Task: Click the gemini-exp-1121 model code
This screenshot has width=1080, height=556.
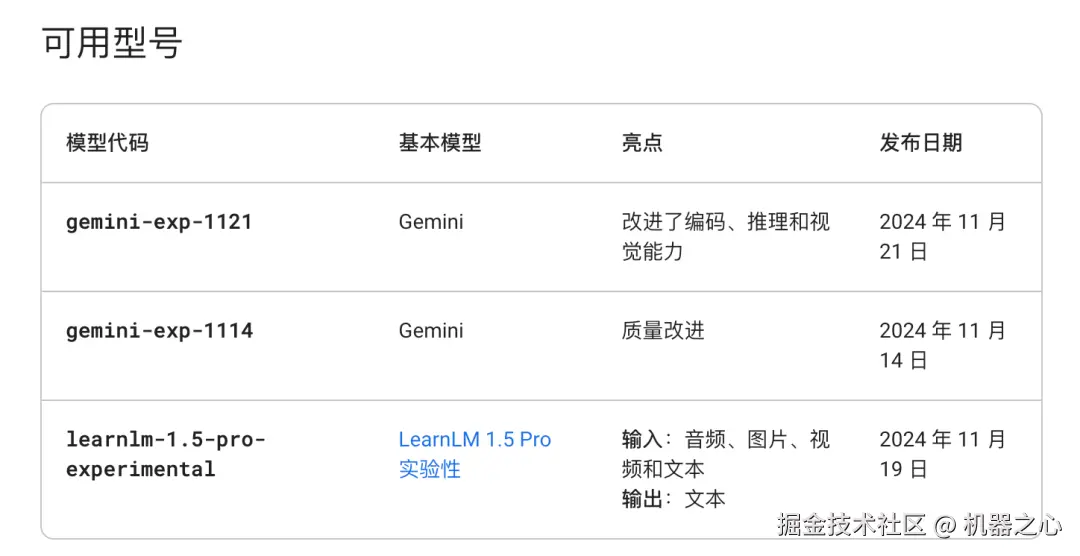Action: [159, 222]
